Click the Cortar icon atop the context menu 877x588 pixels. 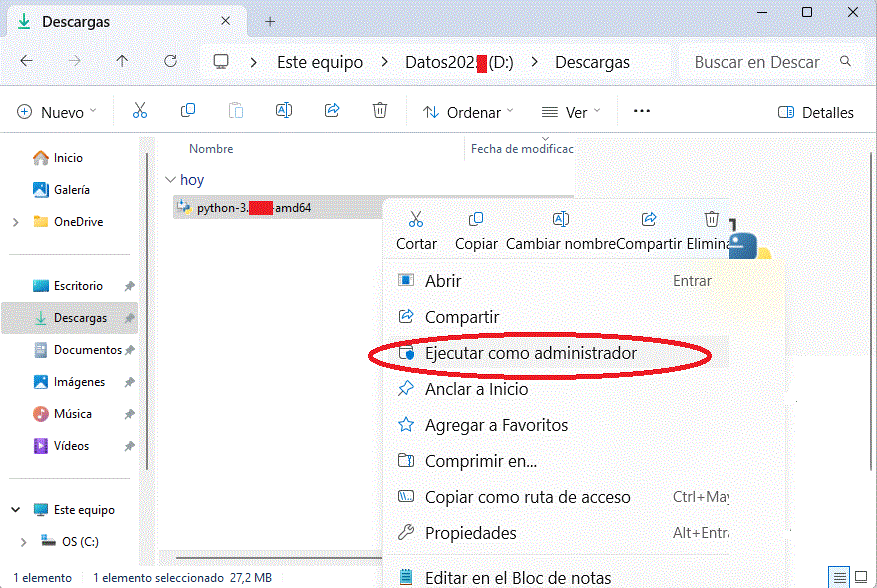(x=416, y=219)
